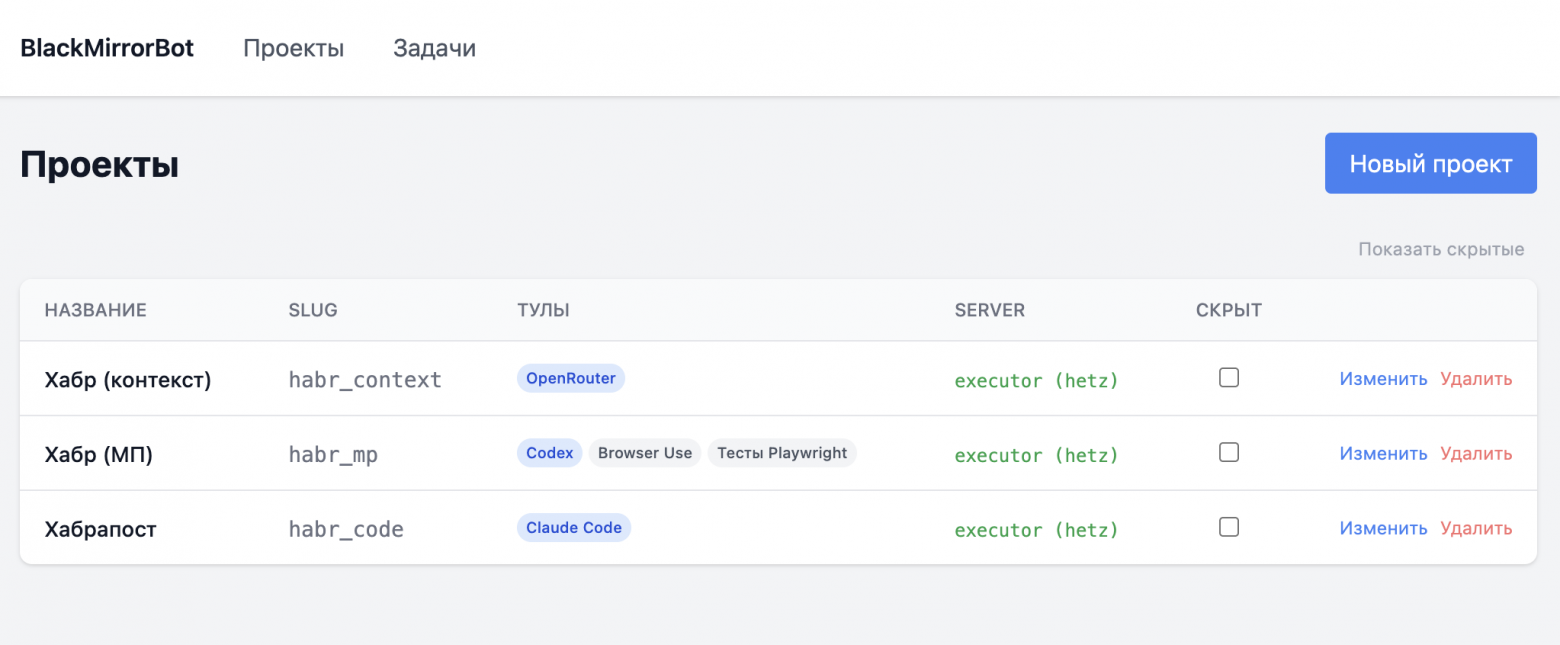Click the OpenRouter tool badge
This screenshot has width=1560, height=645.
coord(570,378)
